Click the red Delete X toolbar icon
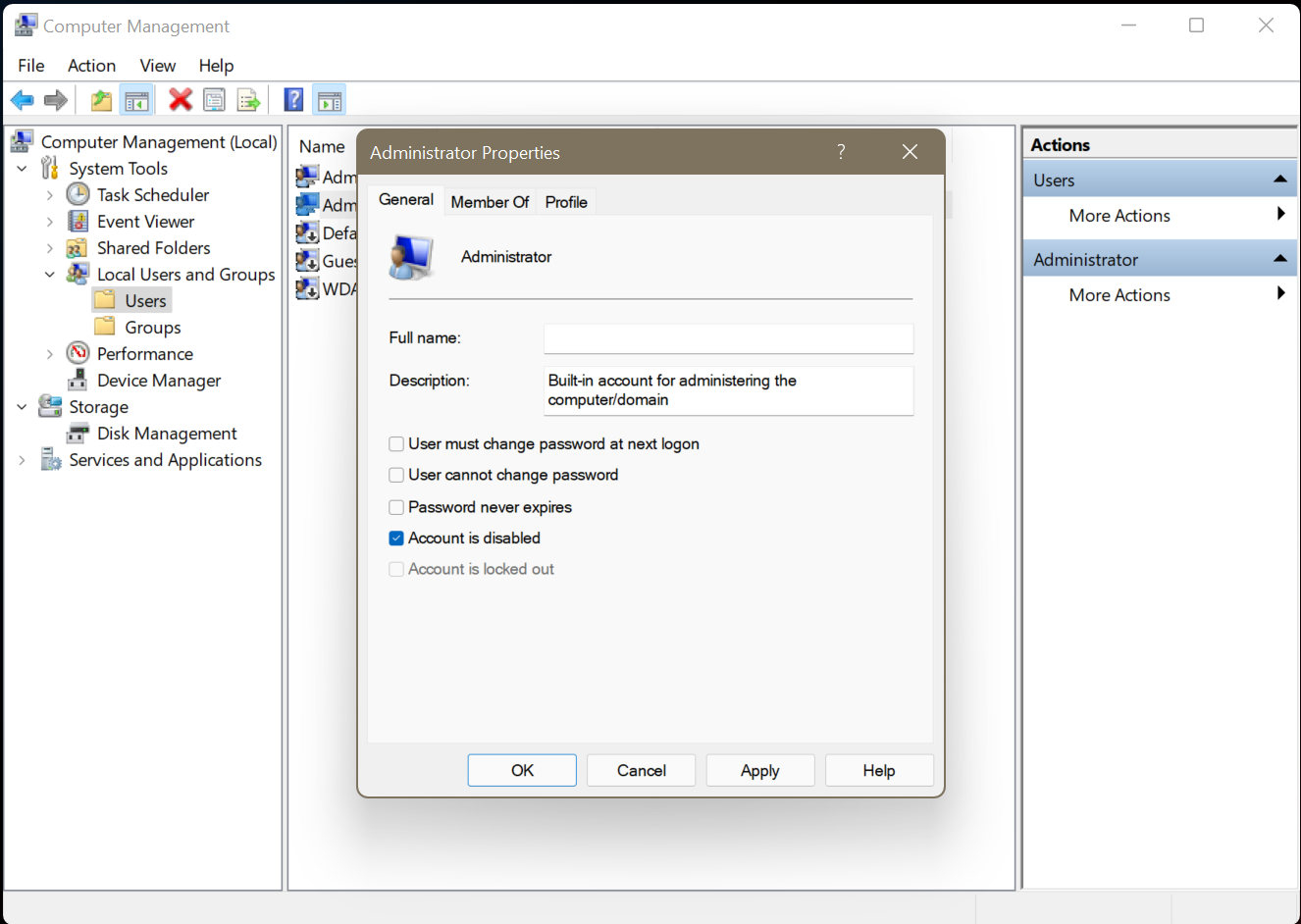The image size is (1301, 924). coord(181,99)
